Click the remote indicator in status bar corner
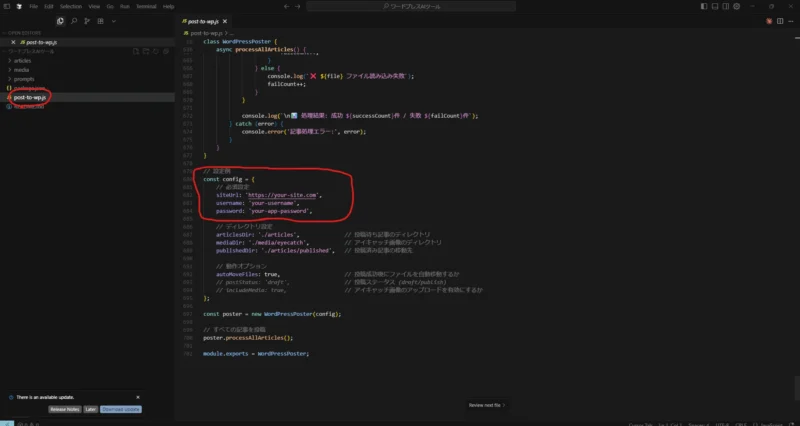The height and width of the screenshot is (426, 800). point(7,423)
